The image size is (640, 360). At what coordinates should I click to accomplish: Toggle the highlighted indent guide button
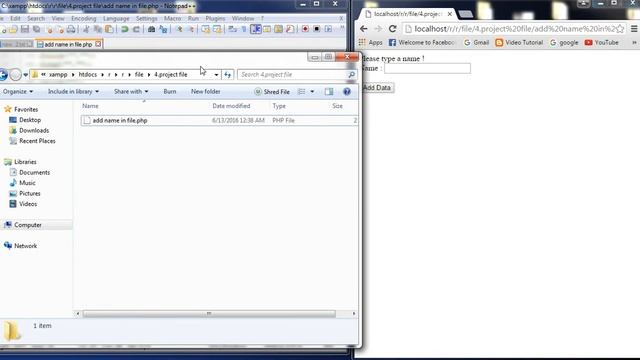coord(256,29)
